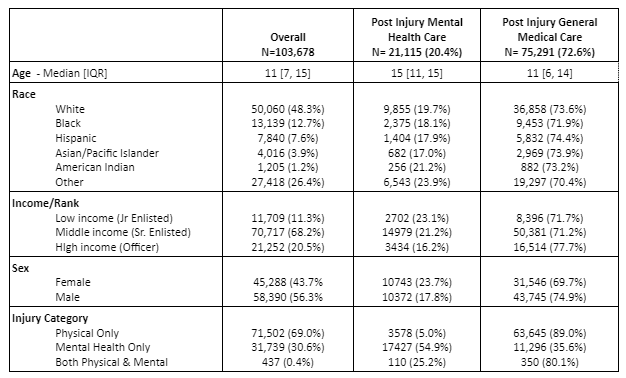Click the Overall N=103,678 column header
The image size is (626, 378).
(x=288, y=44)
